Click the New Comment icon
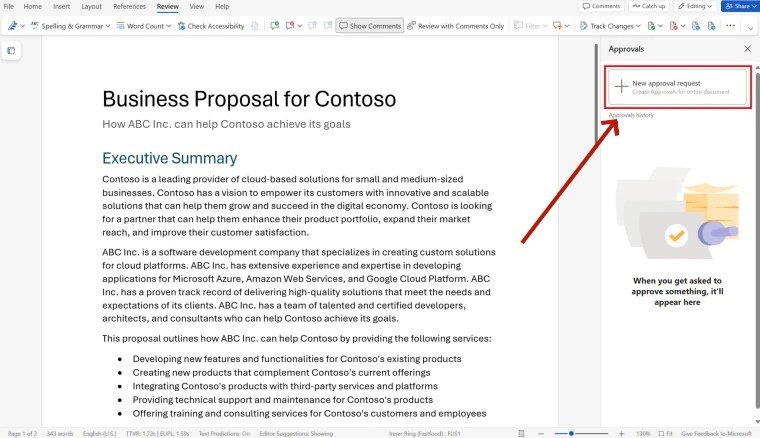This screenshot has height=438, width=760. [275, 26]
